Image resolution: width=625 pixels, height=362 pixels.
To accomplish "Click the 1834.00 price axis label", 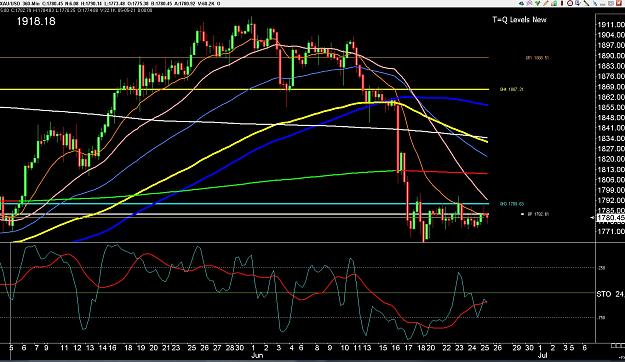I will click(611, 138).
